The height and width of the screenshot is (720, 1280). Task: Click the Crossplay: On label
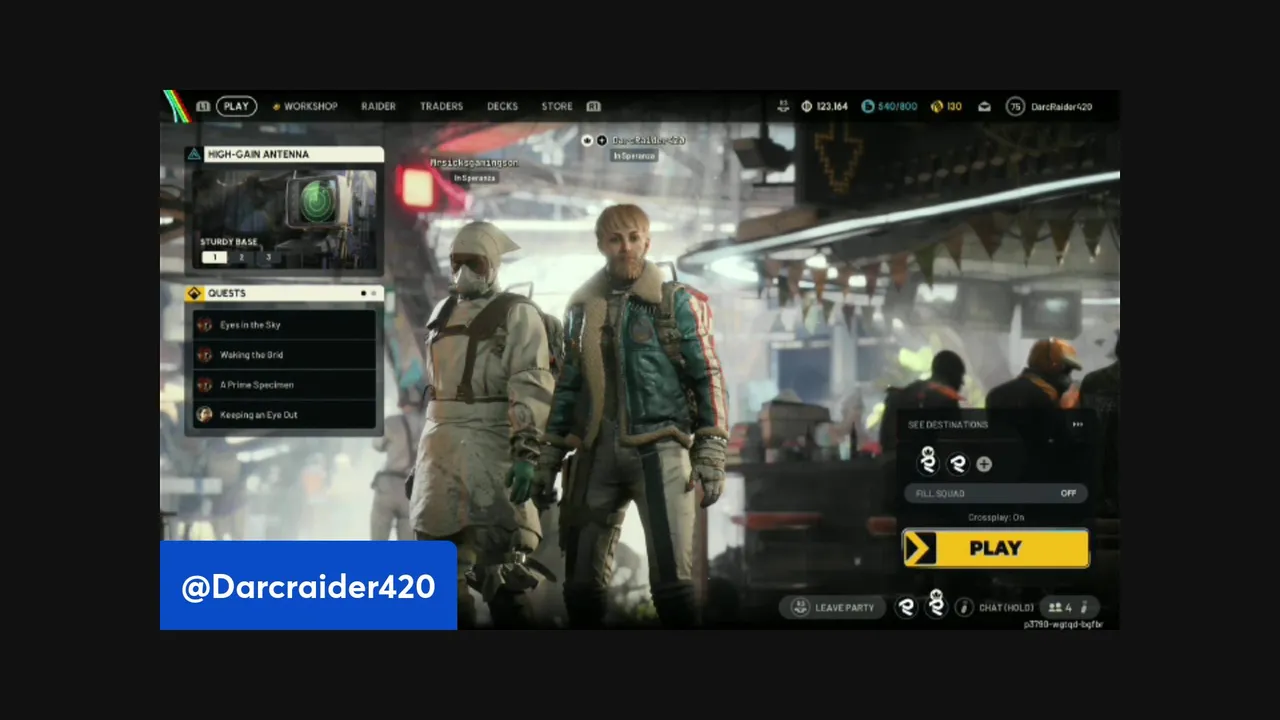996,517
